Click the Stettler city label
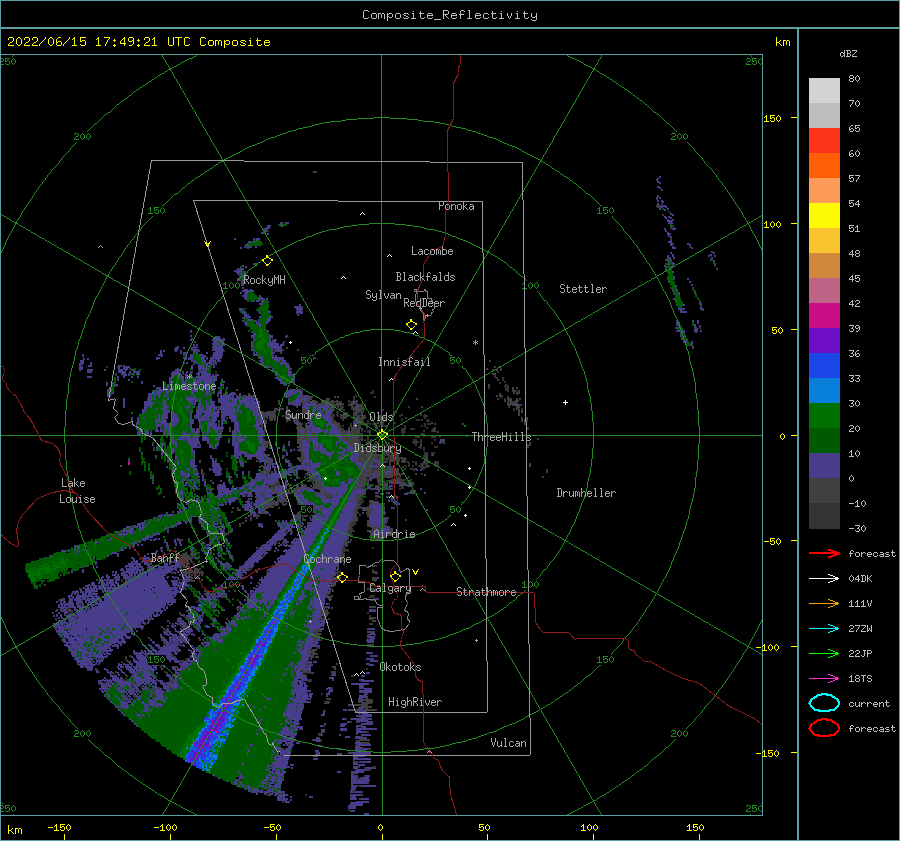The width and height of the screenshot is (900, 841). click(583, 289)
